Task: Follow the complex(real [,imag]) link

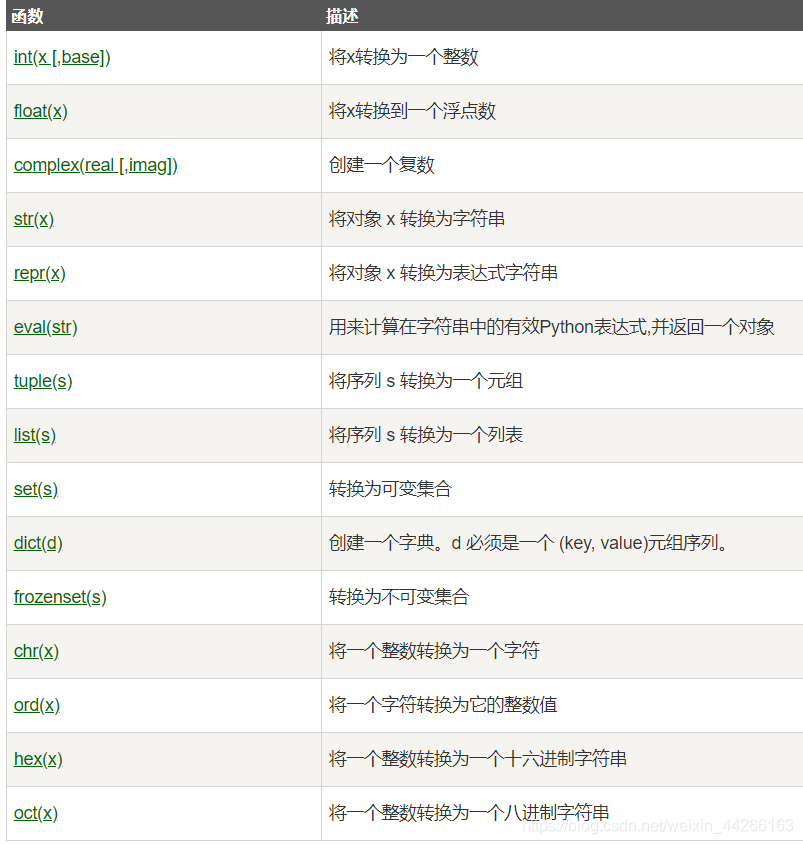Action: [x=96, y=165]
